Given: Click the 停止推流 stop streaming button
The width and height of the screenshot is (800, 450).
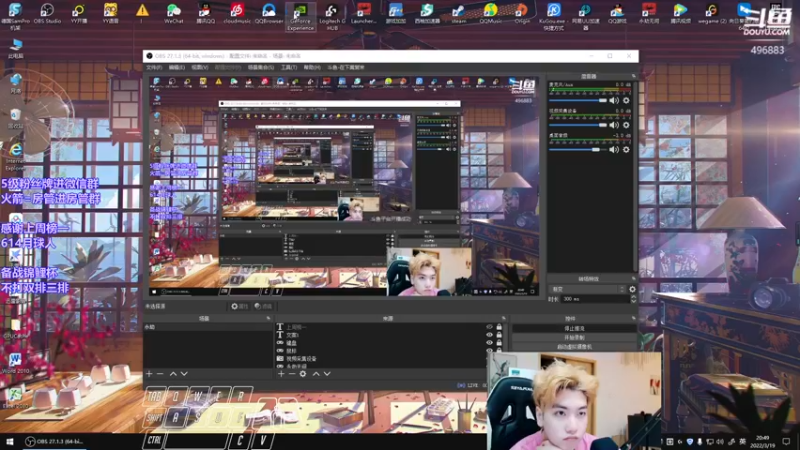Looking at the screenshot, I should click(574, 329).
